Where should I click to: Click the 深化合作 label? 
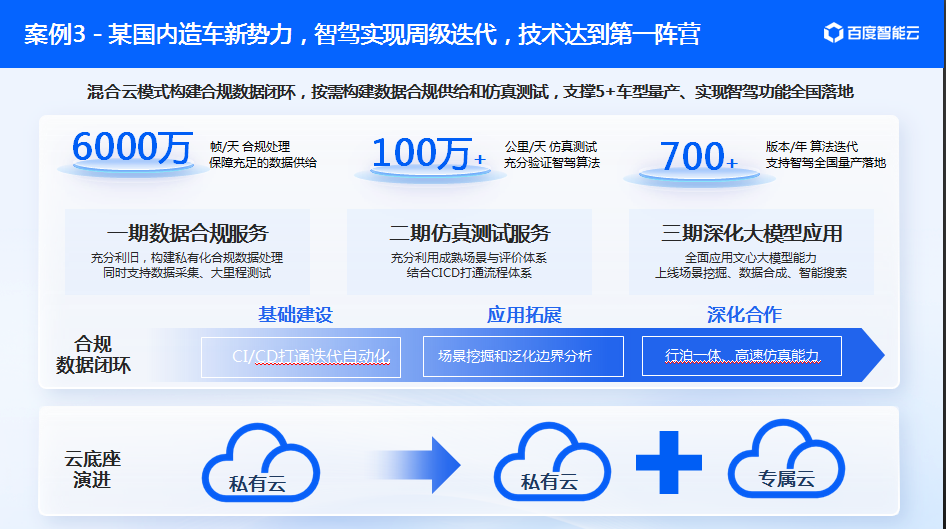pyautogui.click(x=744, y=315)
